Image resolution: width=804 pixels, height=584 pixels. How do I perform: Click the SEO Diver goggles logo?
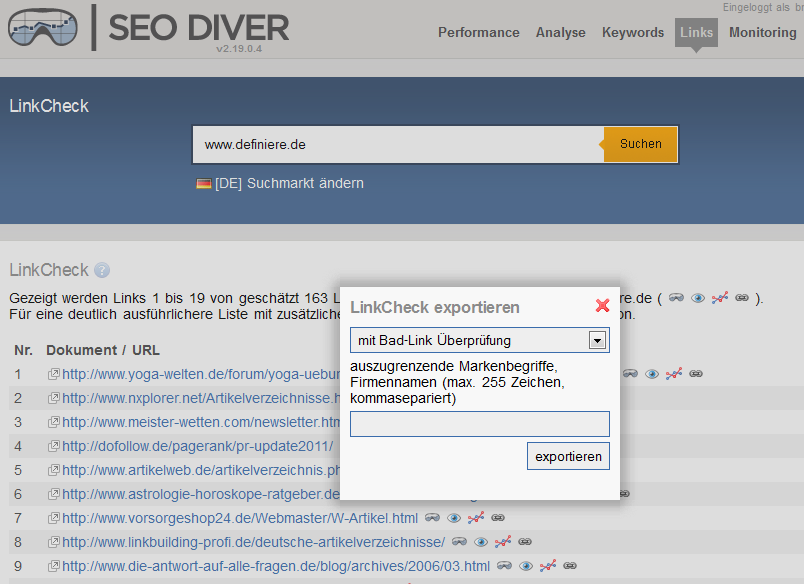pyautogui.click(x=43, y=28)
